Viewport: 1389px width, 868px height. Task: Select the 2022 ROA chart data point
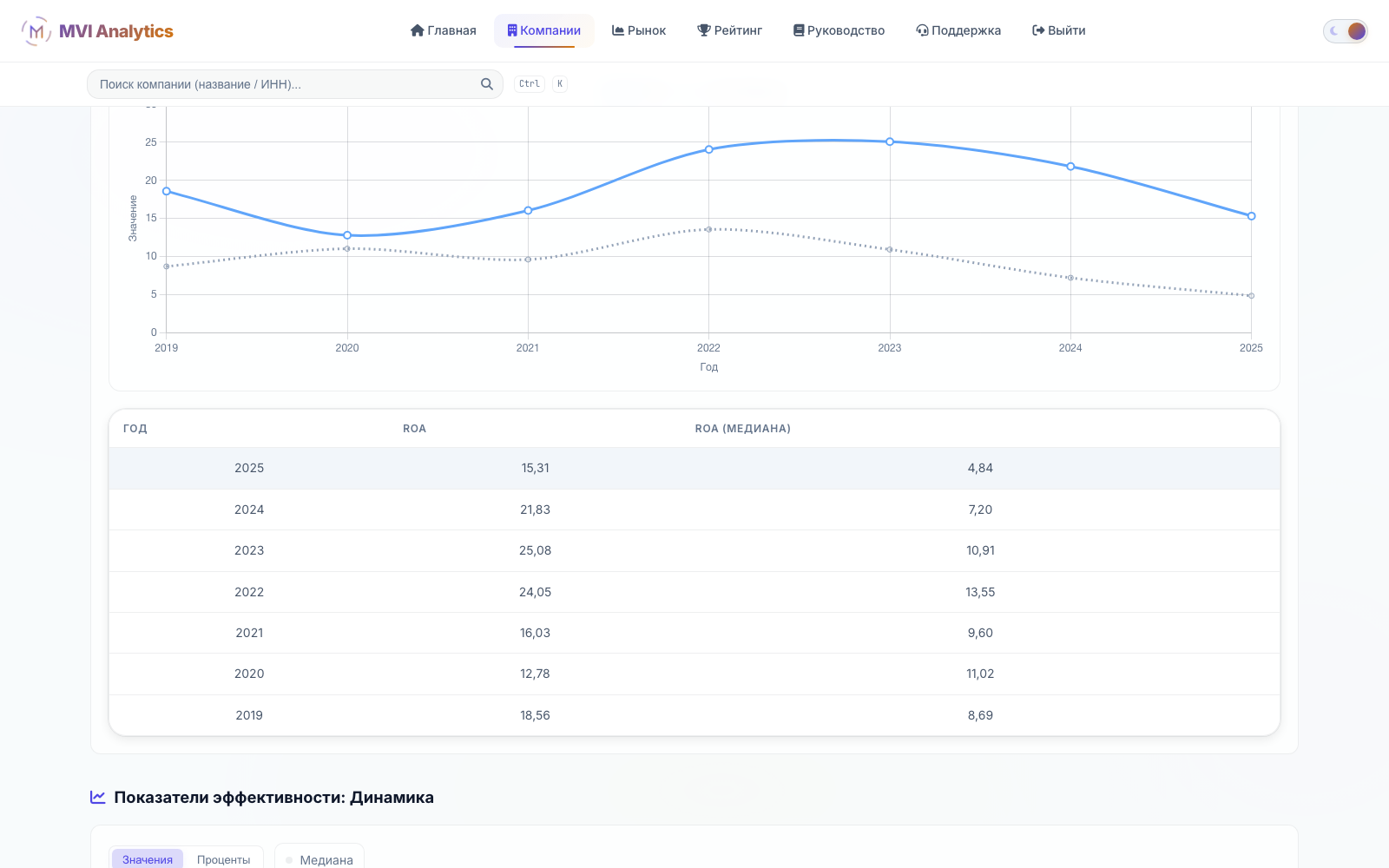709,149
